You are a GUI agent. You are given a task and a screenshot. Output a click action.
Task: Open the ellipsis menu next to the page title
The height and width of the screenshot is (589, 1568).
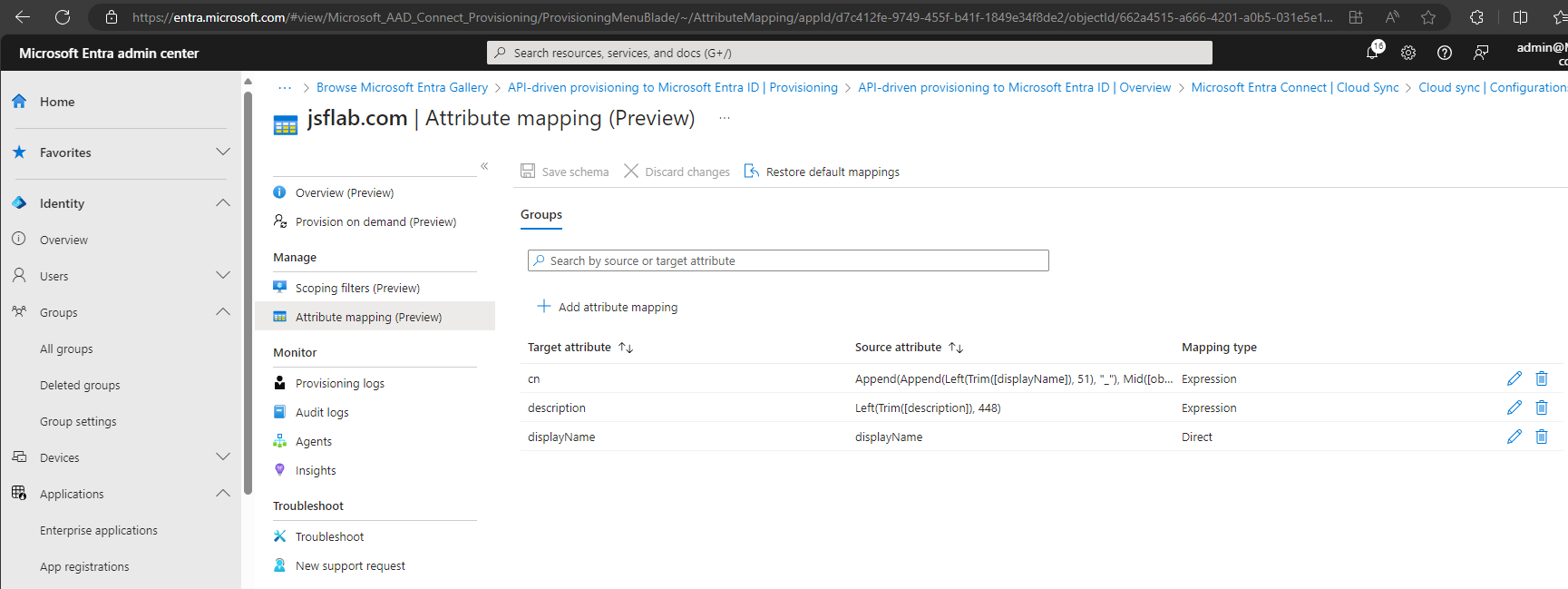(x=725, y=118)
